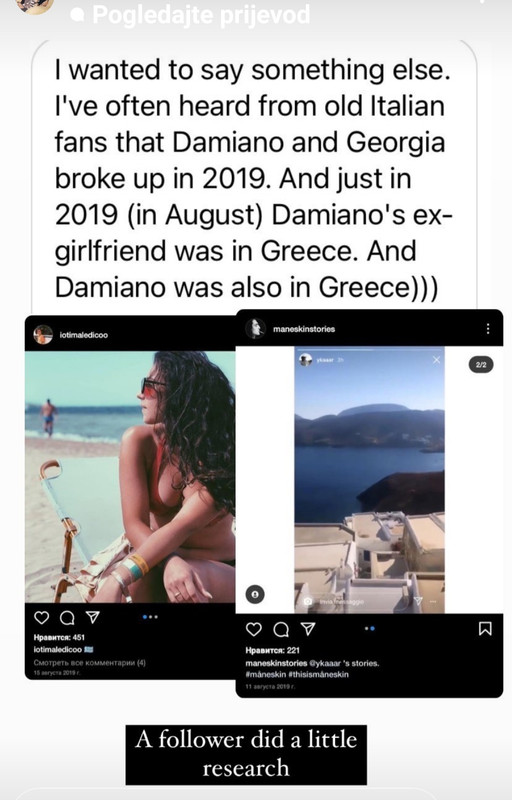The width and height of the screenshot is (512, 800).
Task: Like the iotimaledicoo beach post
Action: 41,617
